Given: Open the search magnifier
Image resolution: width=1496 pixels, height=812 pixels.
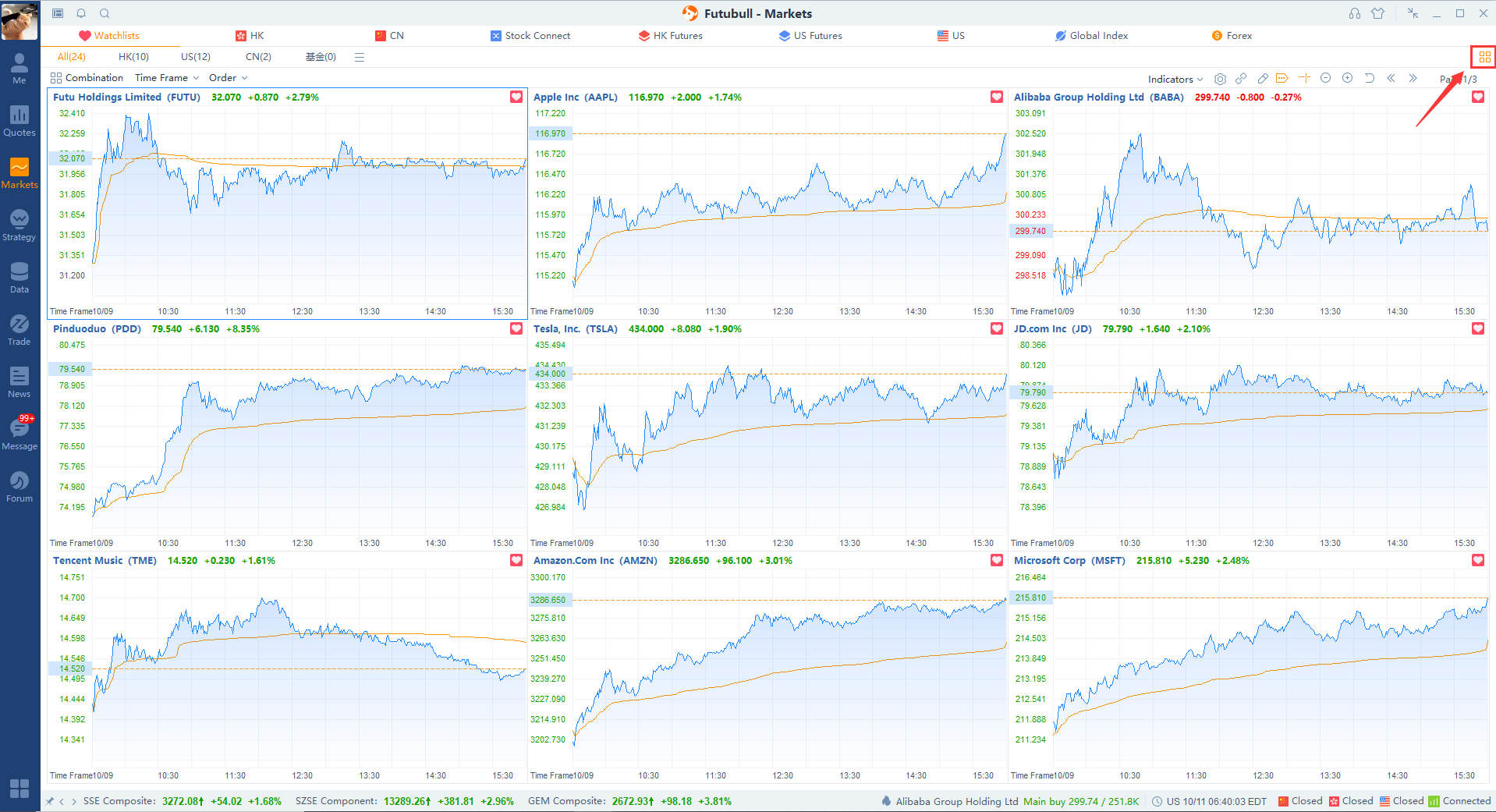Looking at the screenshot, I should (x=105, y=13).
